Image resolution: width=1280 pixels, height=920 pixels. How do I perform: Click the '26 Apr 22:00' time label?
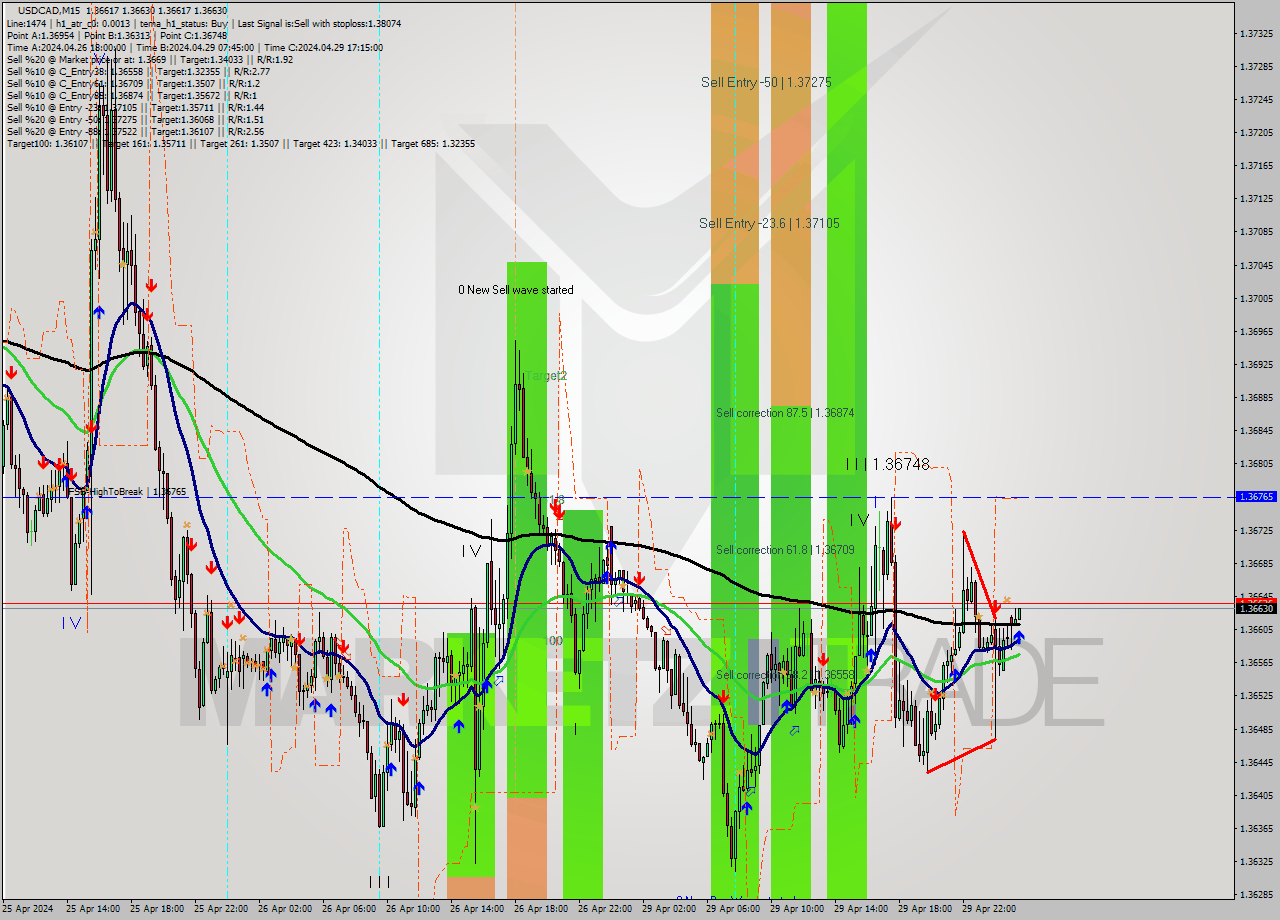pyautogui.click(x=604, y=909)
